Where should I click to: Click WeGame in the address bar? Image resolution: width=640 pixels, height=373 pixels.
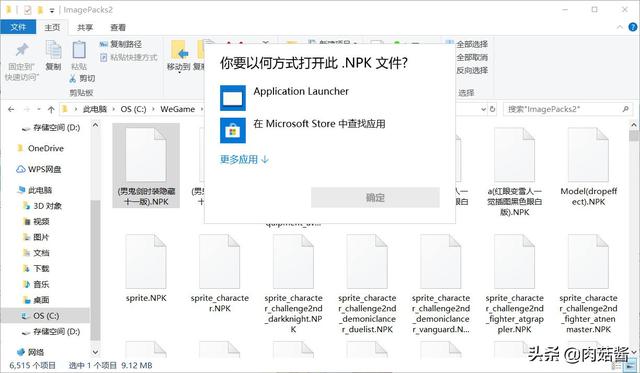pyautogui.click(x=178, y=109)
